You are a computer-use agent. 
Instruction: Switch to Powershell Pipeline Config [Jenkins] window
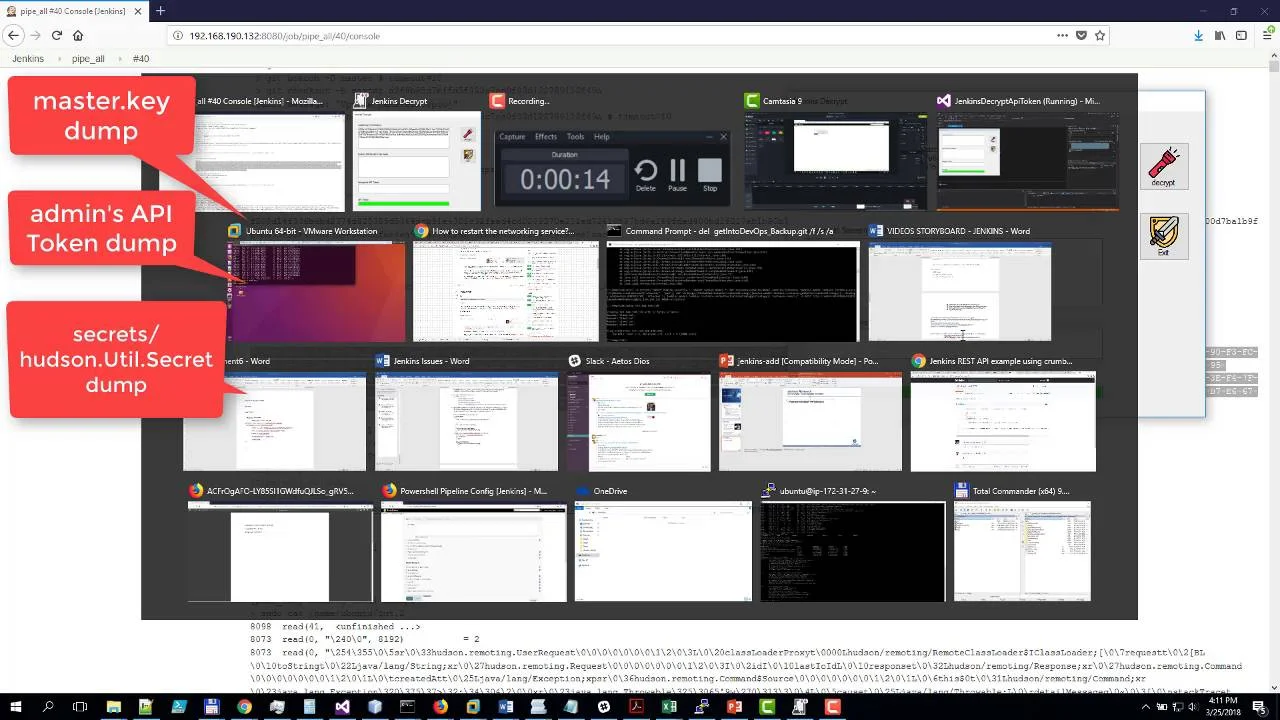pyautogui.click(x=473, y=543)
